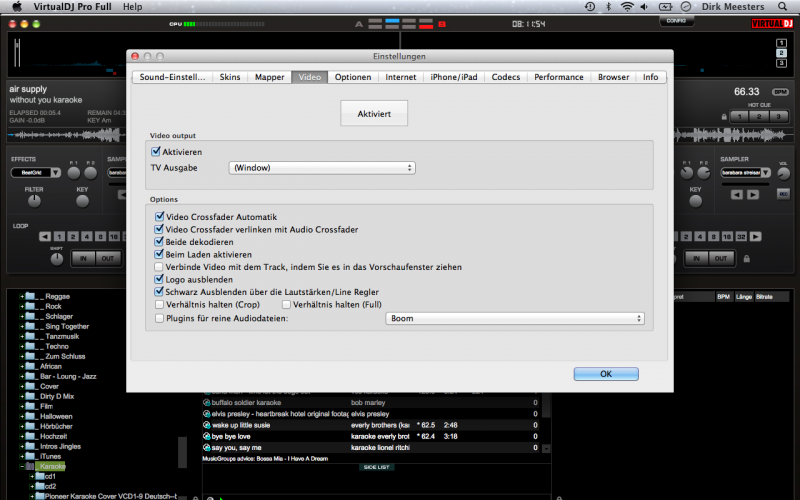Expand the Techno folder
The height and width of the screenshot is (500, 800).
click(22, 346)
